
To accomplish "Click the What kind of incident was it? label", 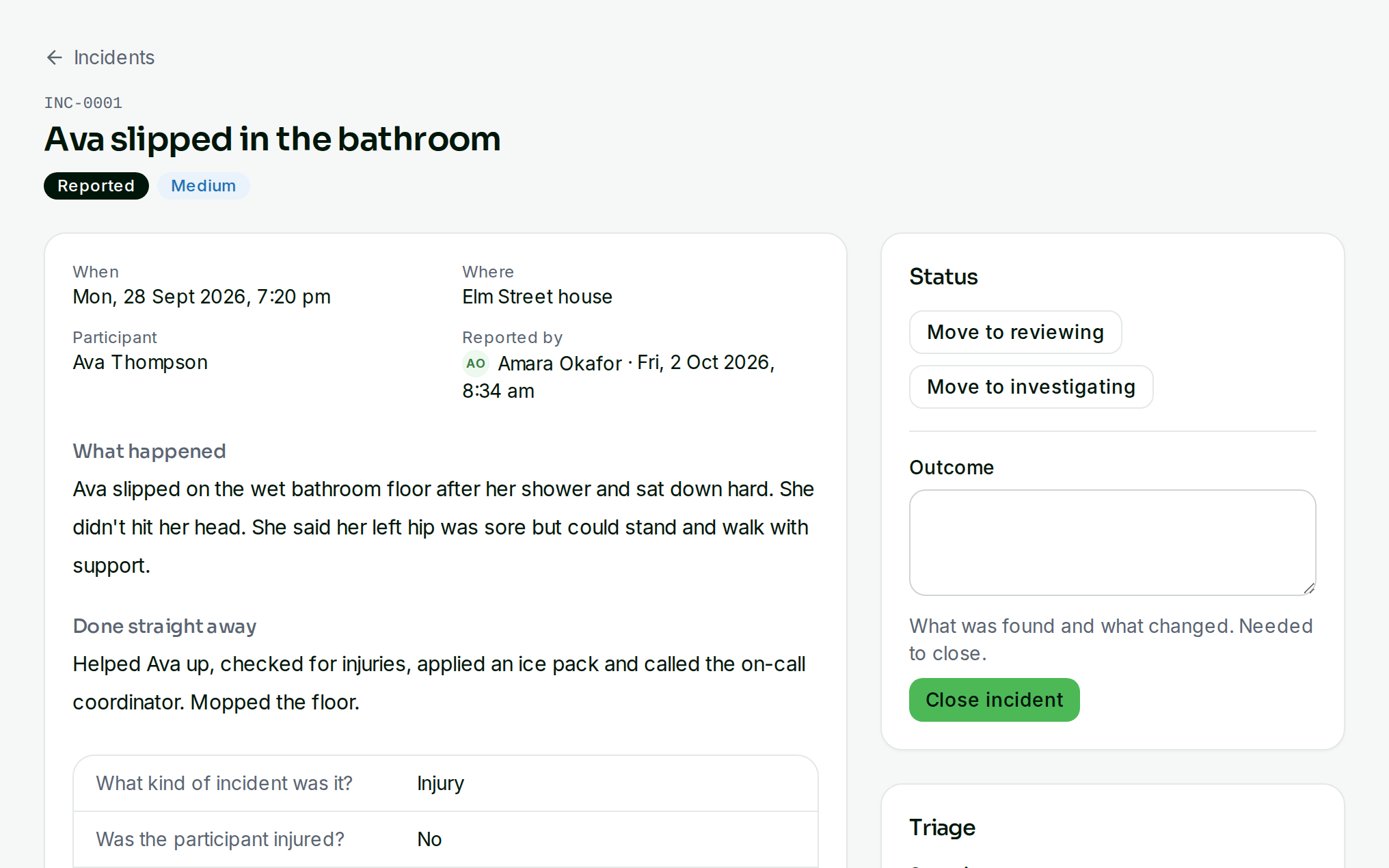I will tap(224, 783).
